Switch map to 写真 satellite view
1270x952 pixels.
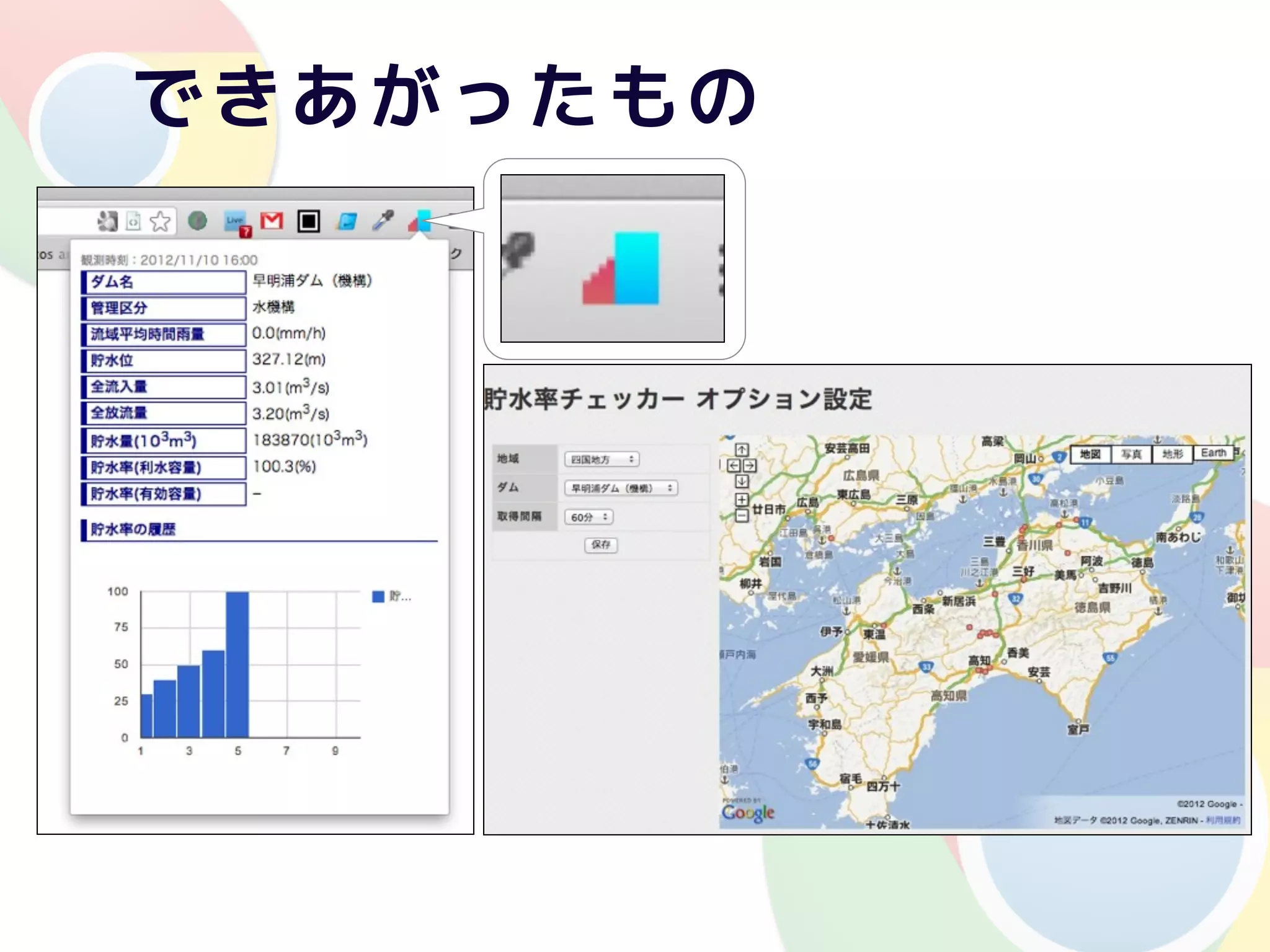click(1131, 454)
